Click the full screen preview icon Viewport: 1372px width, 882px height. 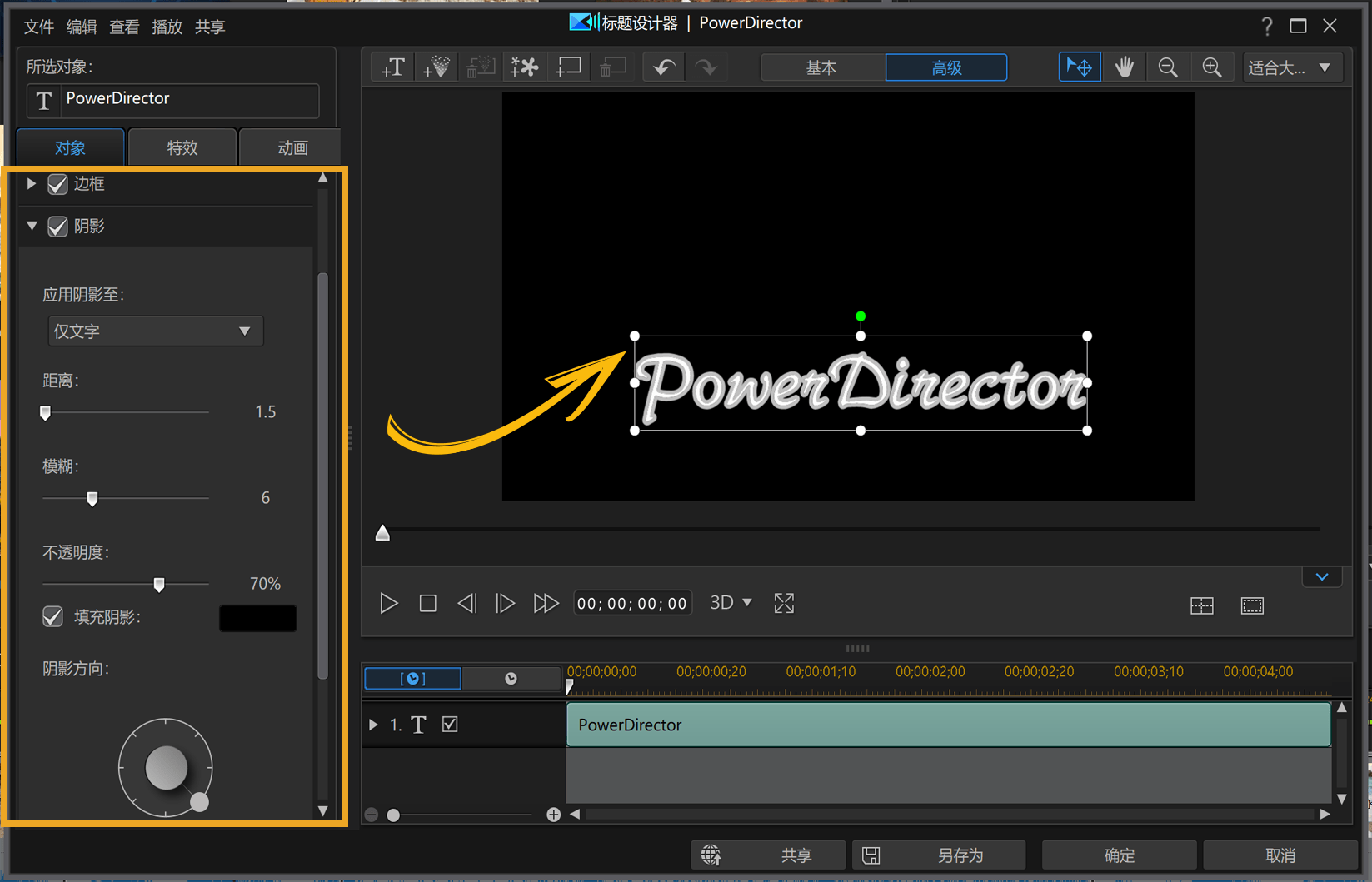tap(783, 603)
